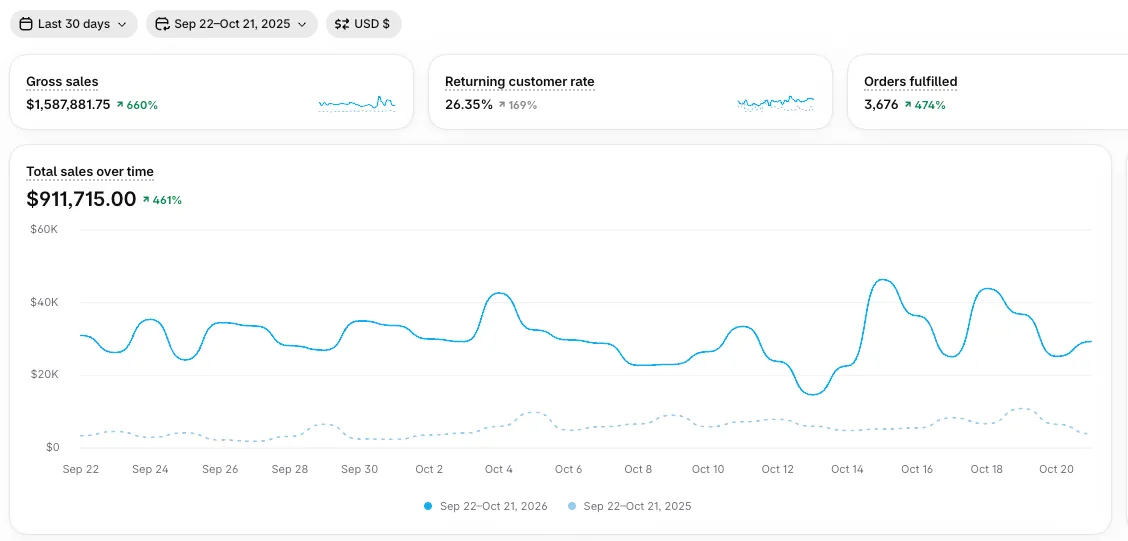The image size is (1128, 541).
Task: Open the Orders fulfilled metric title
Action: [x=911, y=81]
